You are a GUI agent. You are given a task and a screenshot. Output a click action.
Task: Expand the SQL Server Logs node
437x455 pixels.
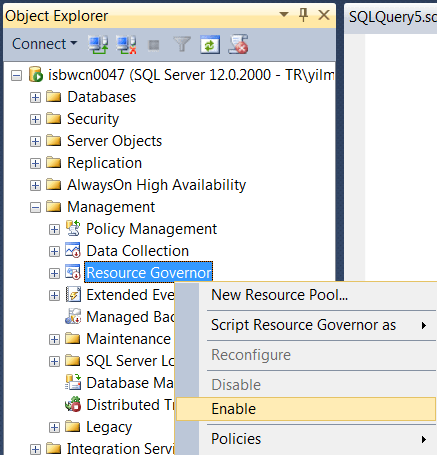(x=54, y=361)
